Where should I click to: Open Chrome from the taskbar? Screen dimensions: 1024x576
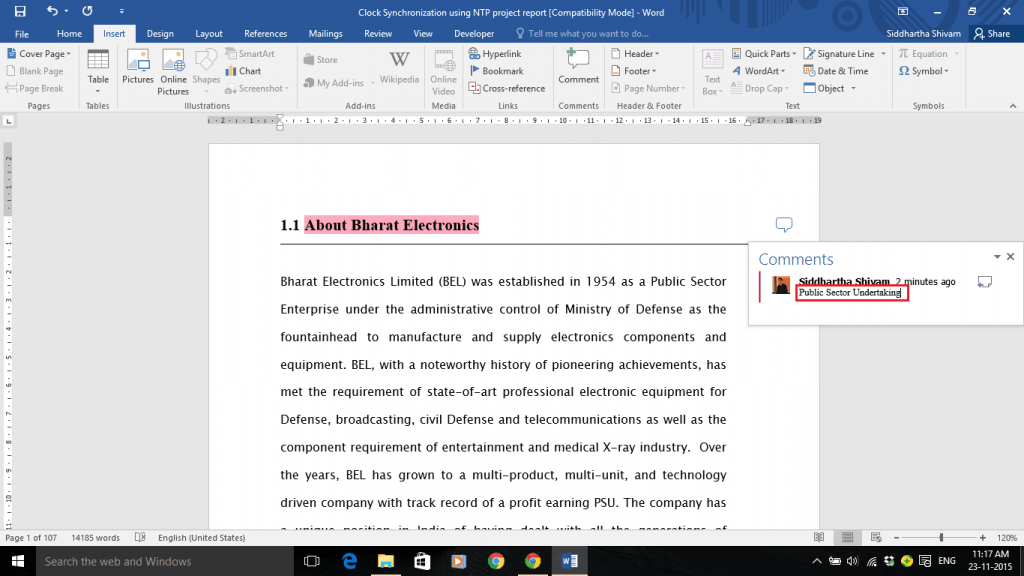coord(533,561)
